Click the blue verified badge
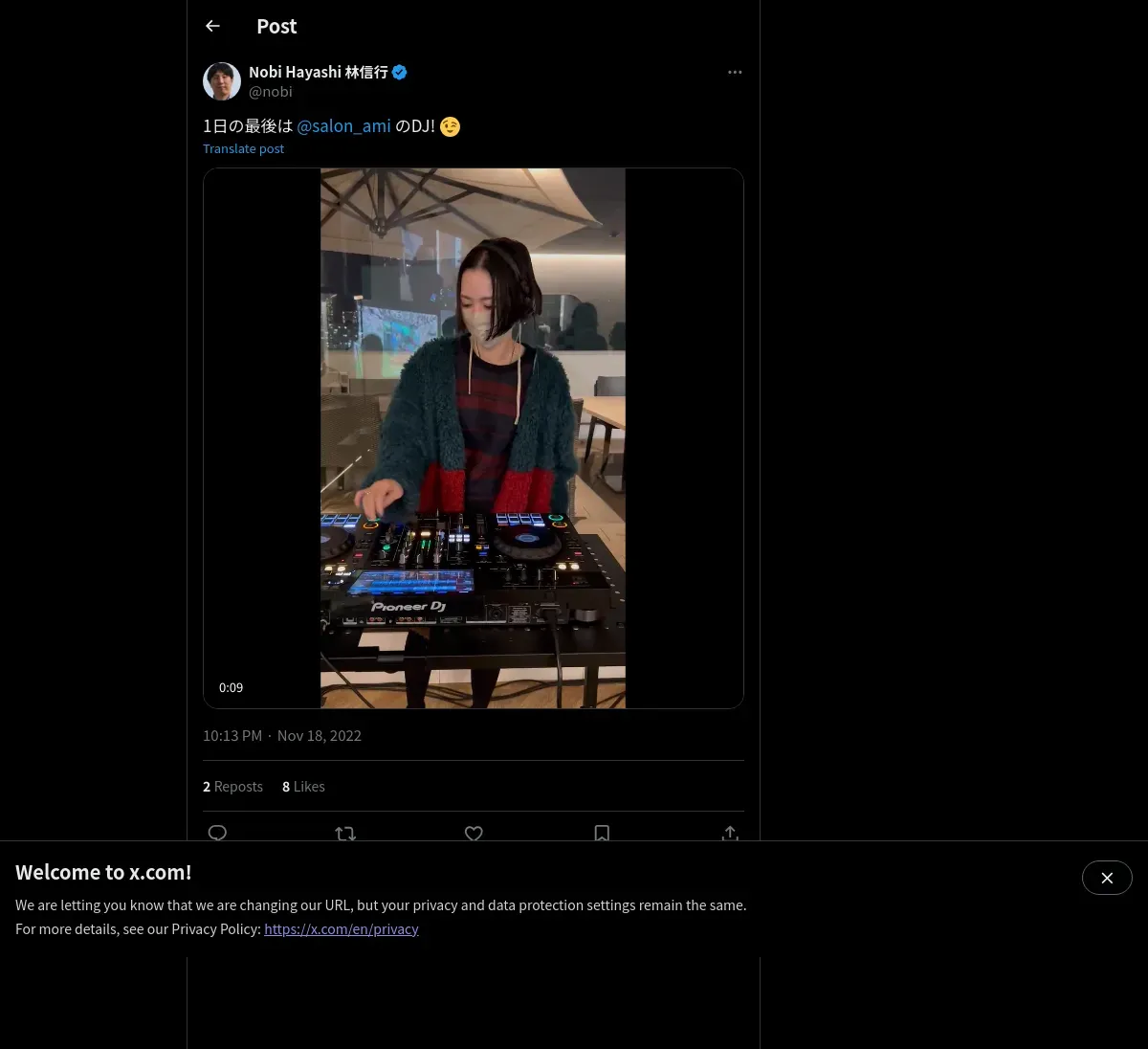Image resolution: width=1148 pixels, height=1049 pixels. click(400, 72)
